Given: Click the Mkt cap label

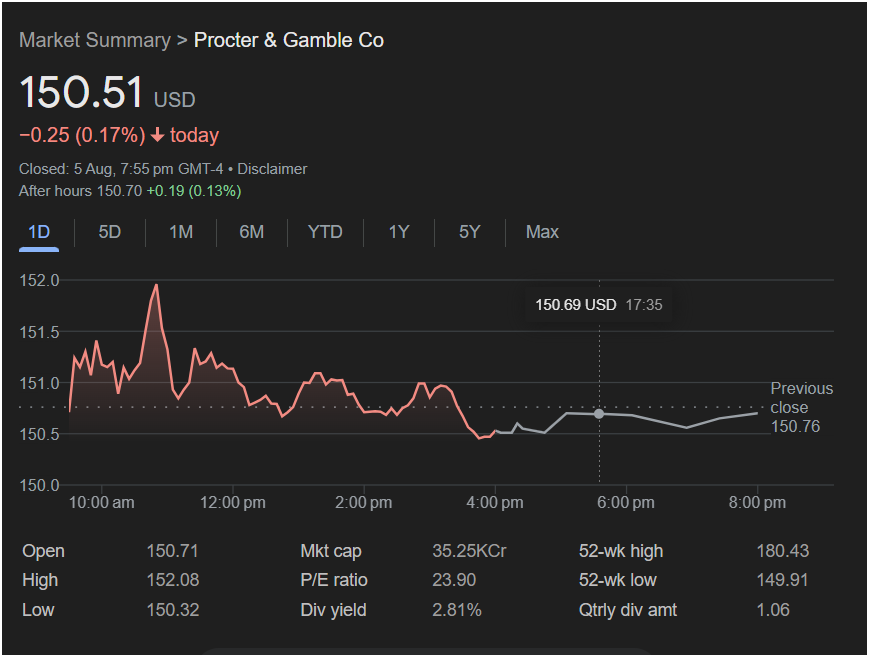Looking at the screenshot, I should [331, 551].
